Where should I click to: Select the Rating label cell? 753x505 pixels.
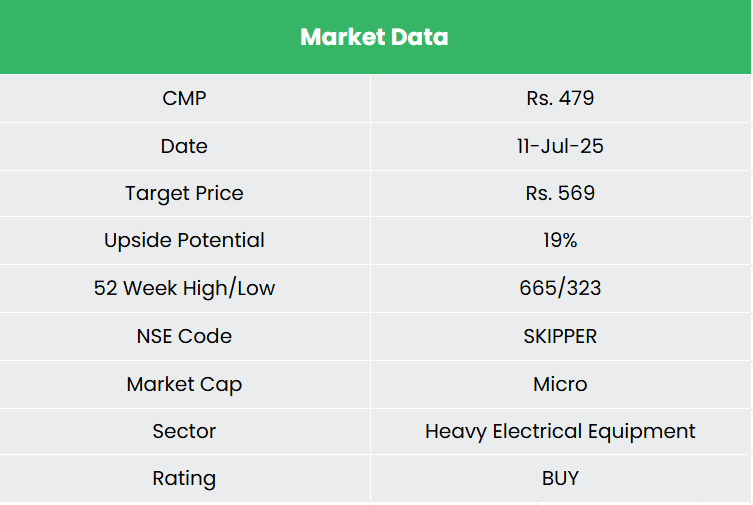pos(184,478)
